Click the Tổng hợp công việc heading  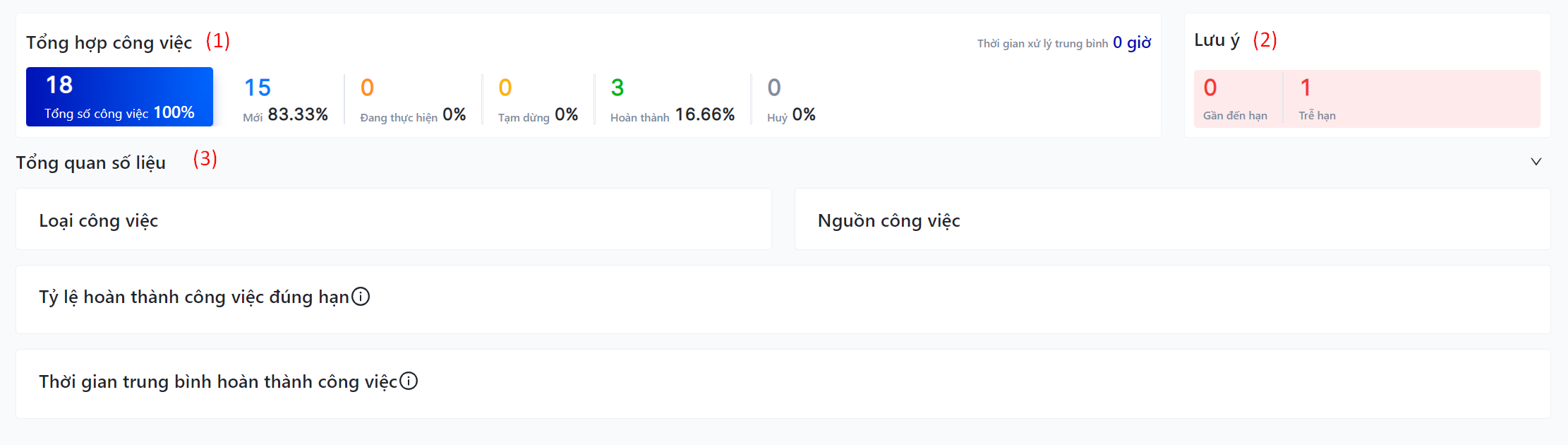pyautogui.click(x=109, y=43)
